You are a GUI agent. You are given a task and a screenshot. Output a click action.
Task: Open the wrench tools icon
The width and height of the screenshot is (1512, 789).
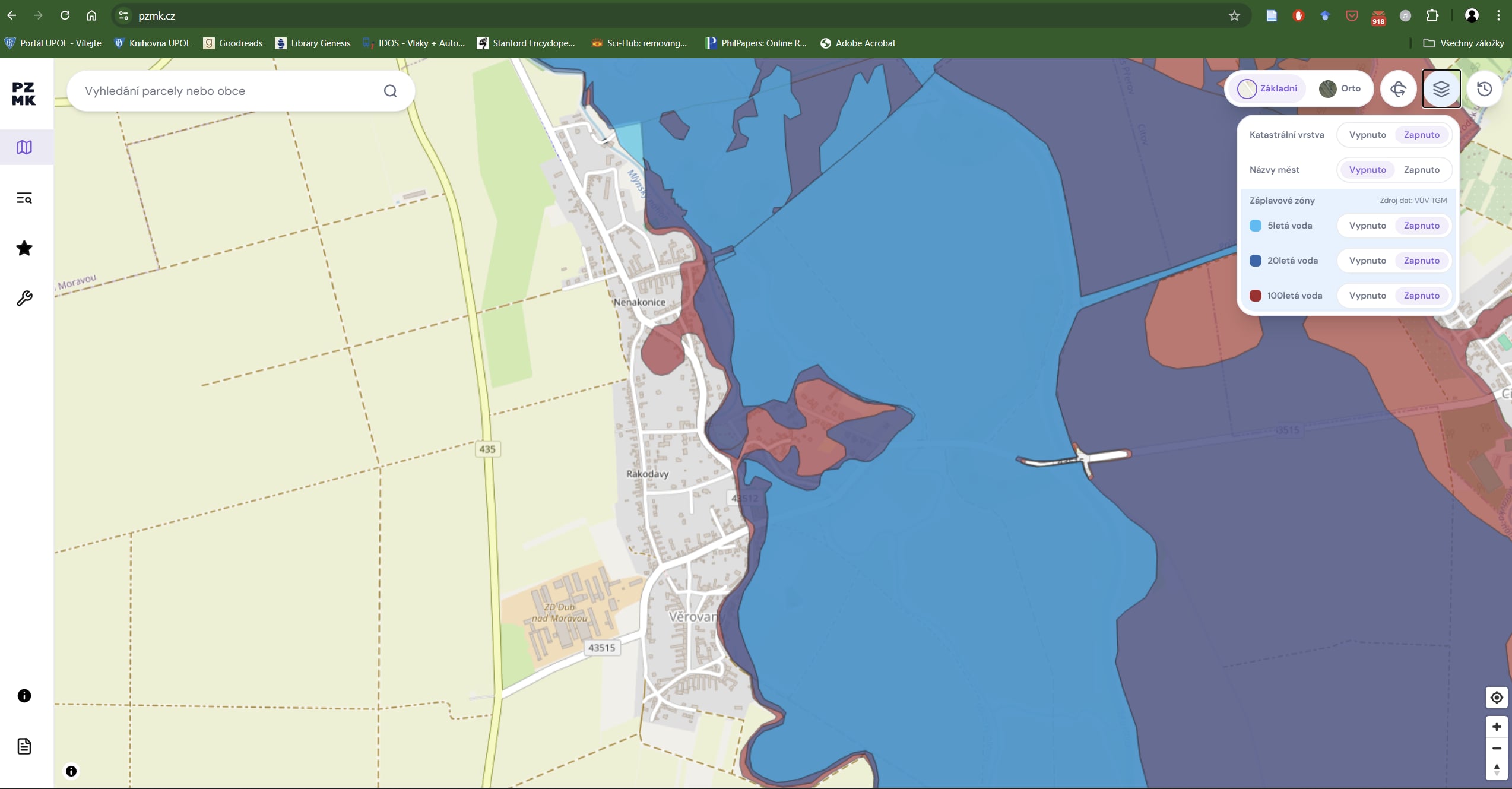click(x=24, y=298)
